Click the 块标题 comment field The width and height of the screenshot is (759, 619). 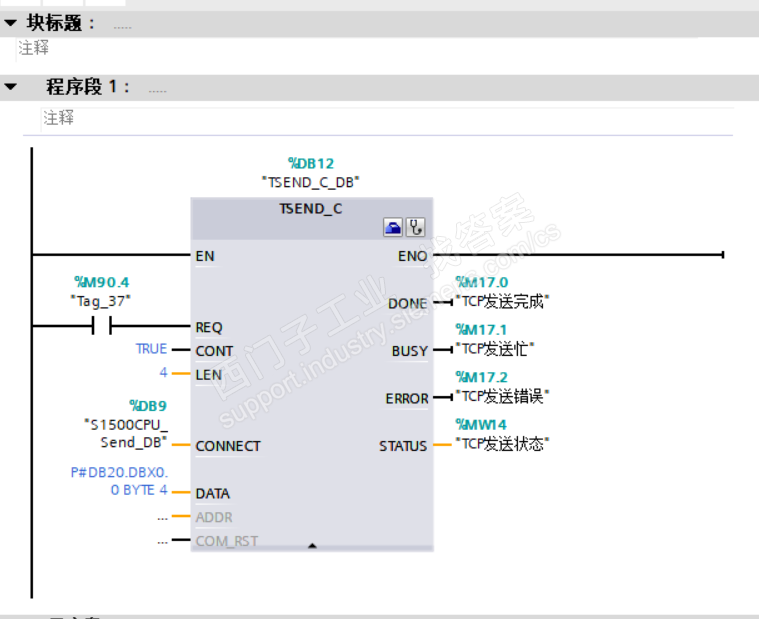357,49
